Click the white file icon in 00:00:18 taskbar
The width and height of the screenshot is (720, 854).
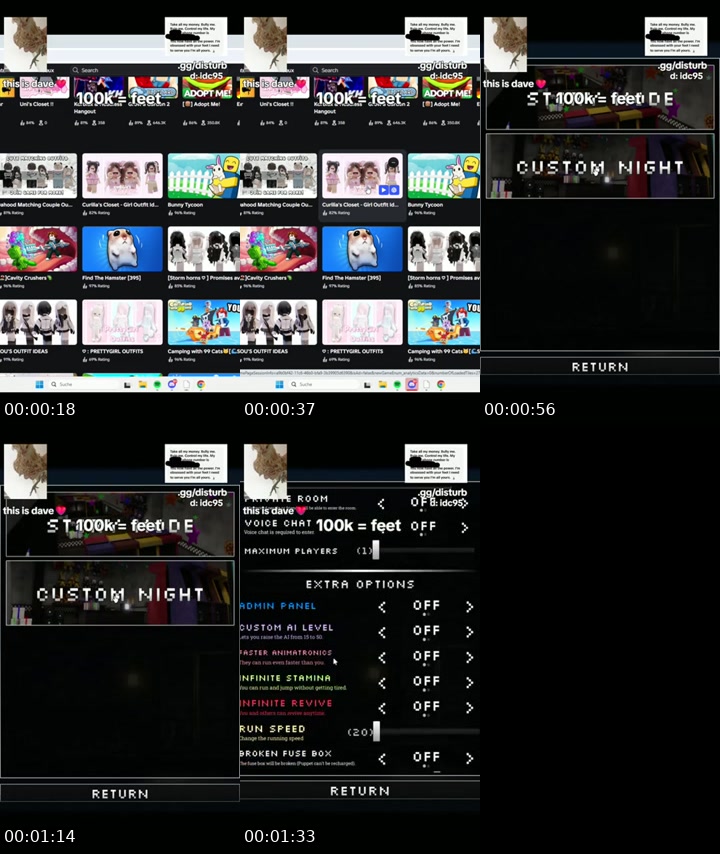pyautogui.click(x=186, y=385)
